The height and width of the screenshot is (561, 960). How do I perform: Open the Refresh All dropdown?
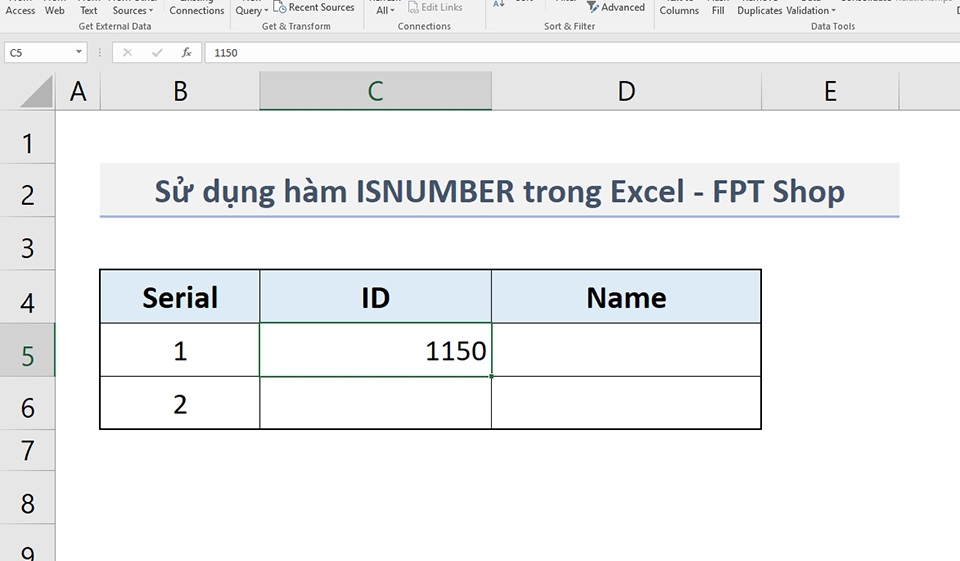click(x=385, y=10)
